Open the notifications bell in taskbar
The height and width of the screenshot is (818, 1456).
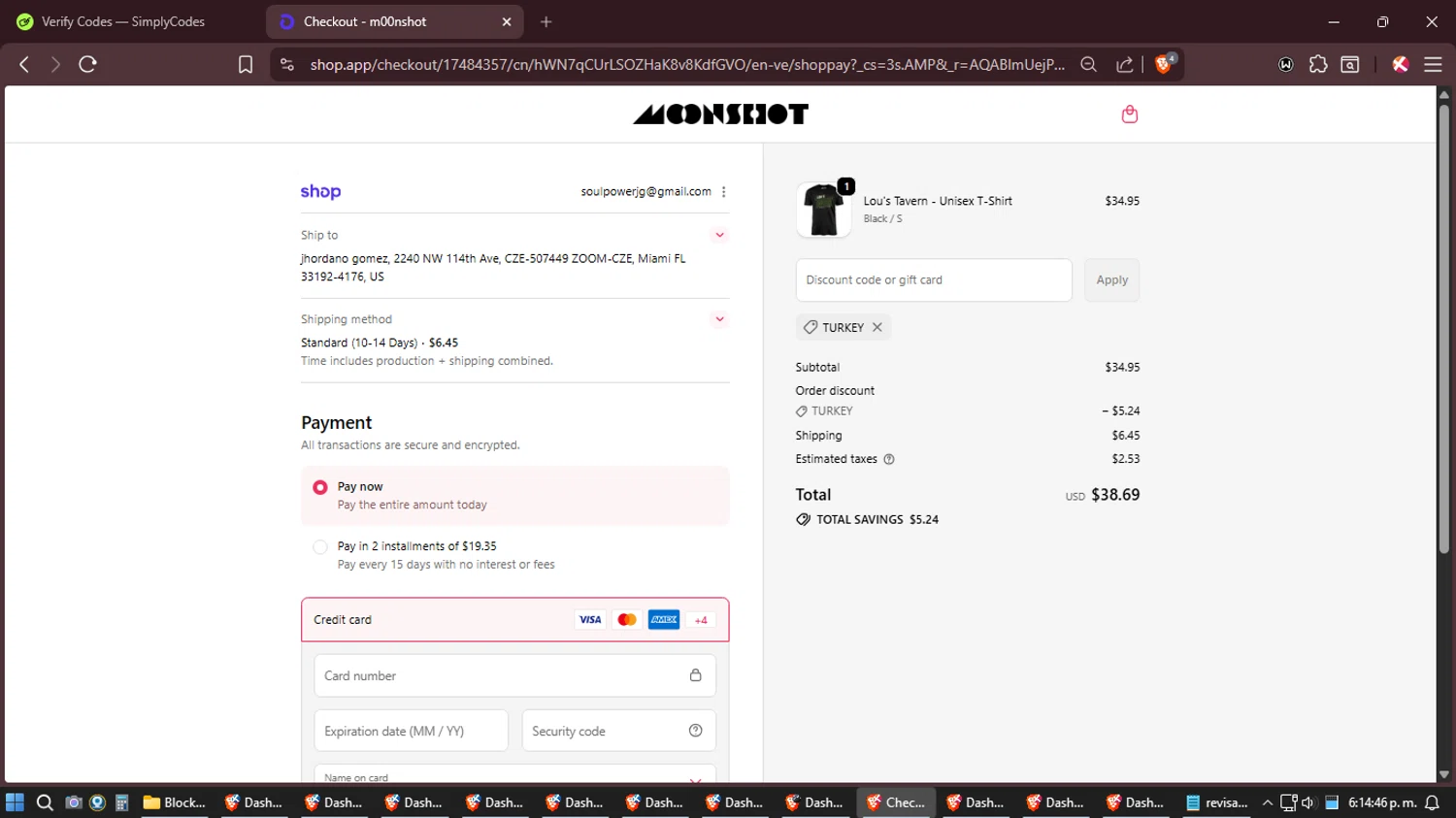1432,802
